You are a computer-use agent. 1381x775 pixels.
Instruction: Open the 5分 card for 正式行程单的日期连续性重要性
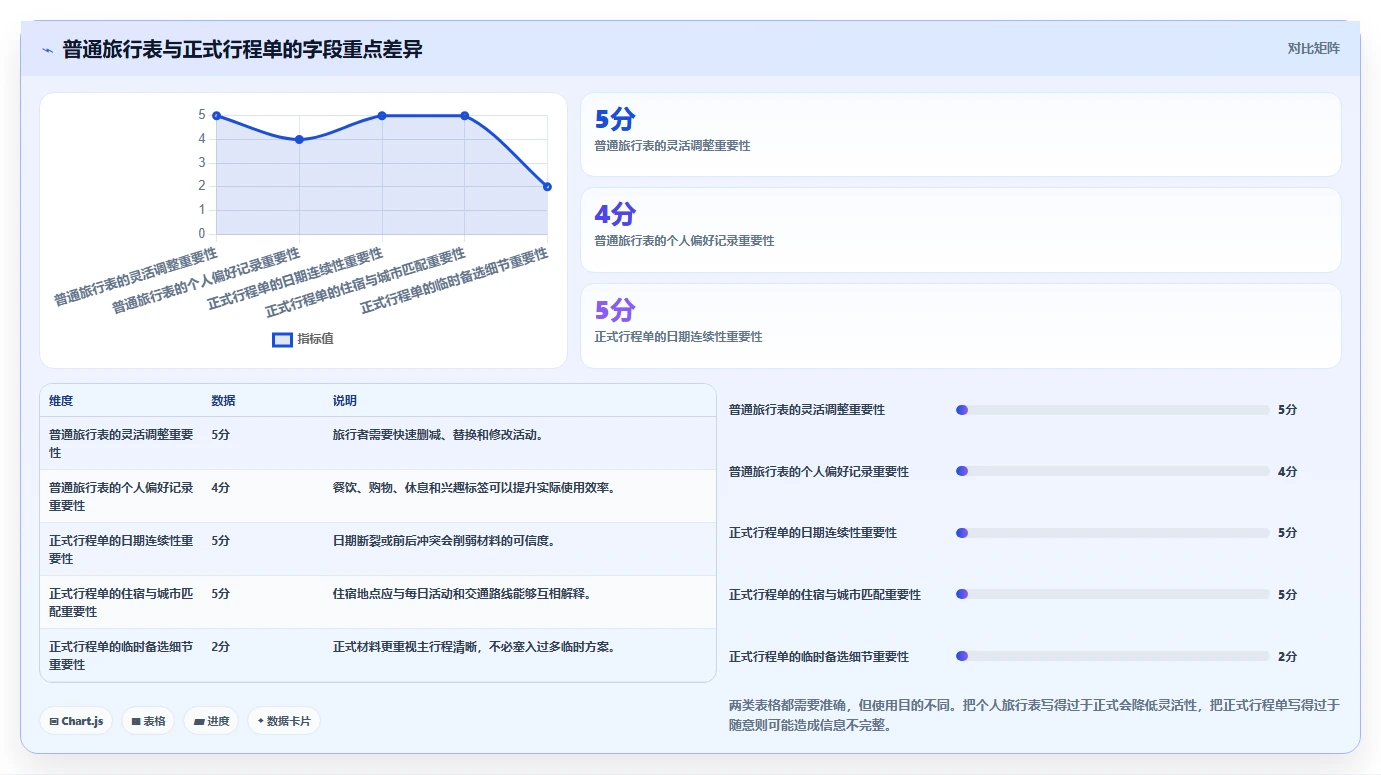(x=960, y=326)
